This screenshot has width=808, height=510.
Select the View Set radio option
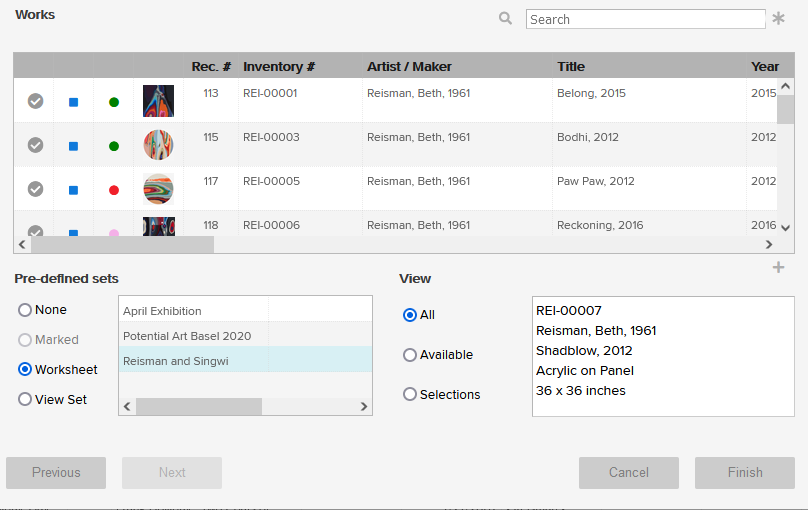click(25, 399)
